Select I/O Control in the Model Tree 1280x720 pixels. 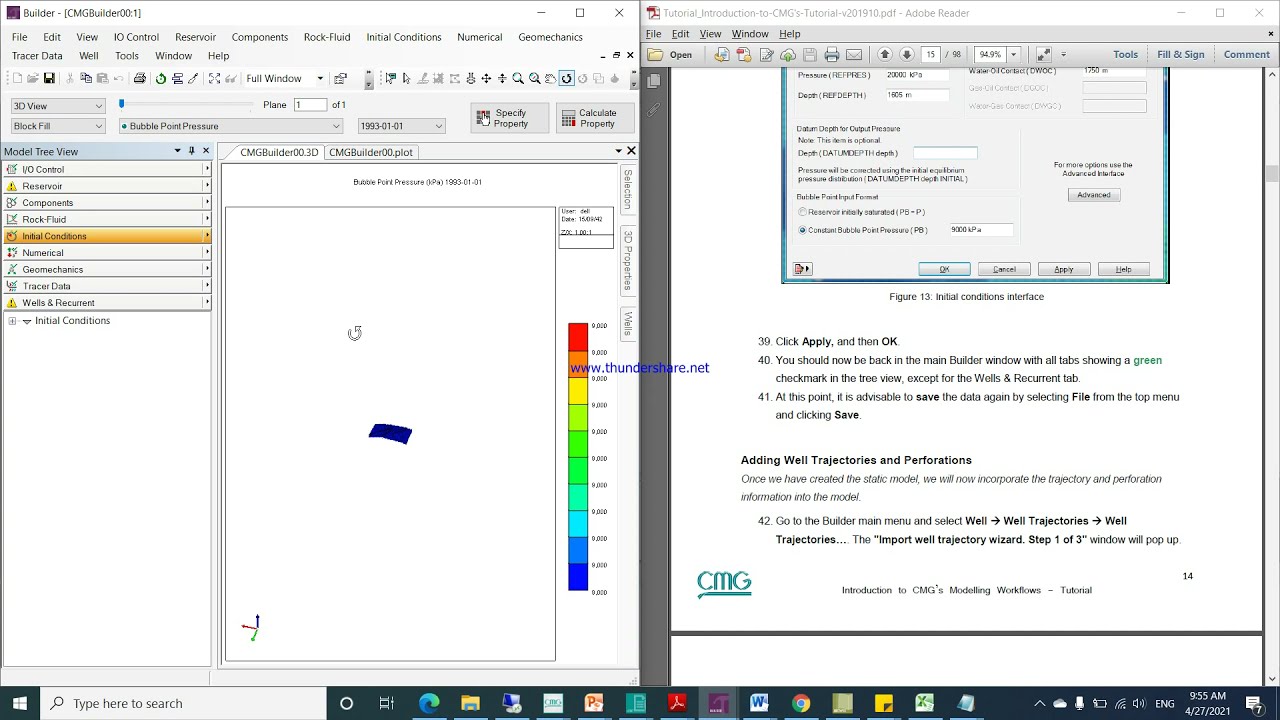[x=106, y=169]
